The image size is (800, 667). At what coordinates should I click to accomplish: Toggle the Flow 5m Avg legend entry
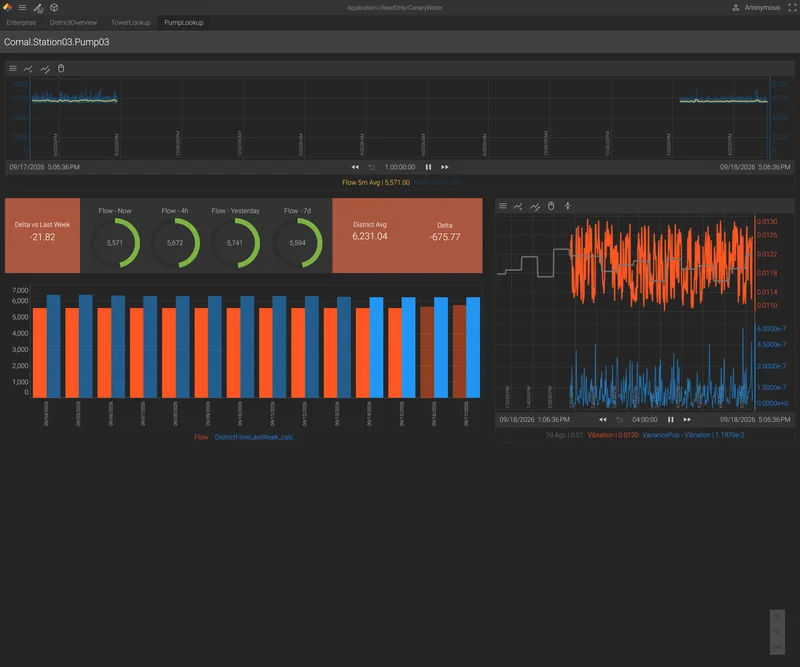(x=376, y=182)
